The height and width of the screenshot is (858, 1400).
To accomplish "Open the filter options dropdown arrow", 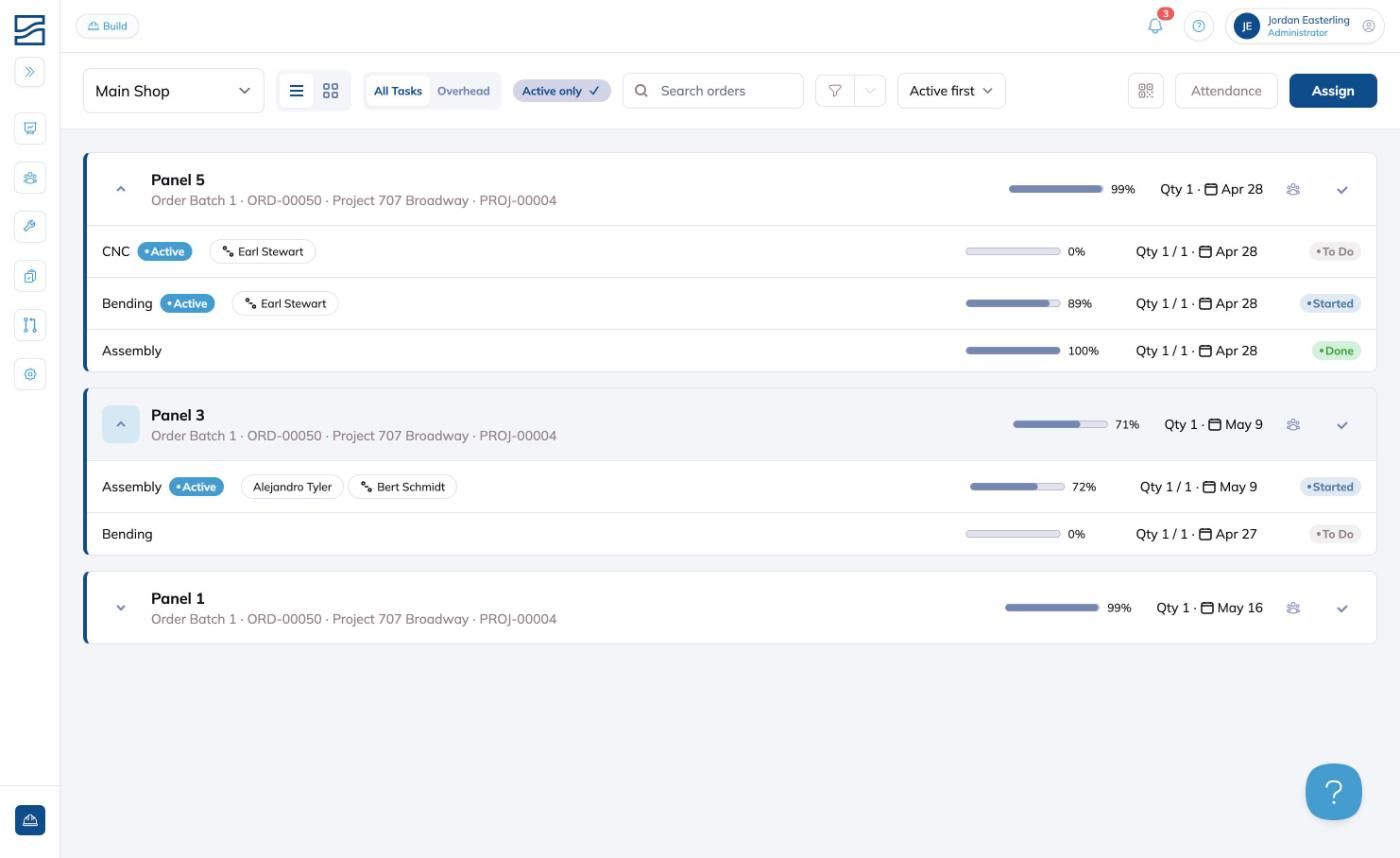I will coord(870,91).
